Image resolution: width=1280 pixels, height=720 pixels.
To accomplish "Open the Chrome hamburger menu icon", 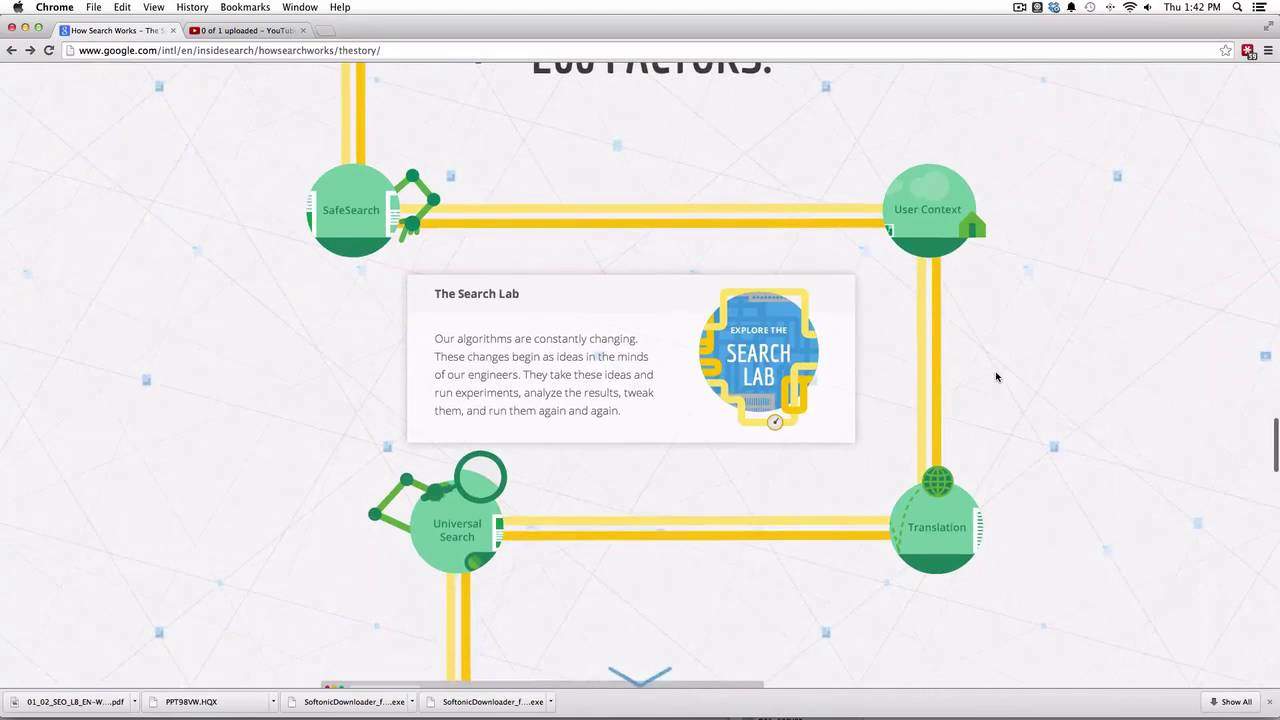I will coord(1268,50).
